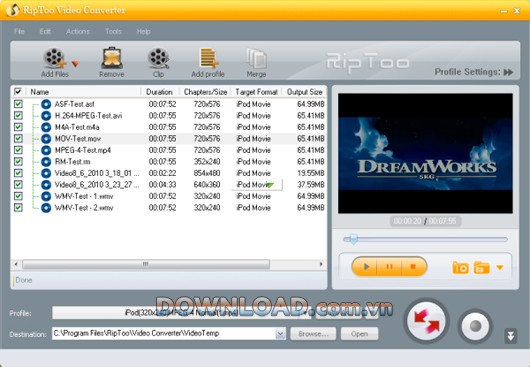Uncheck the WMV-Test - 1.wmv checkbox
Screen dimensions: 530x367
pyautogui.click(x=18, y=196)
